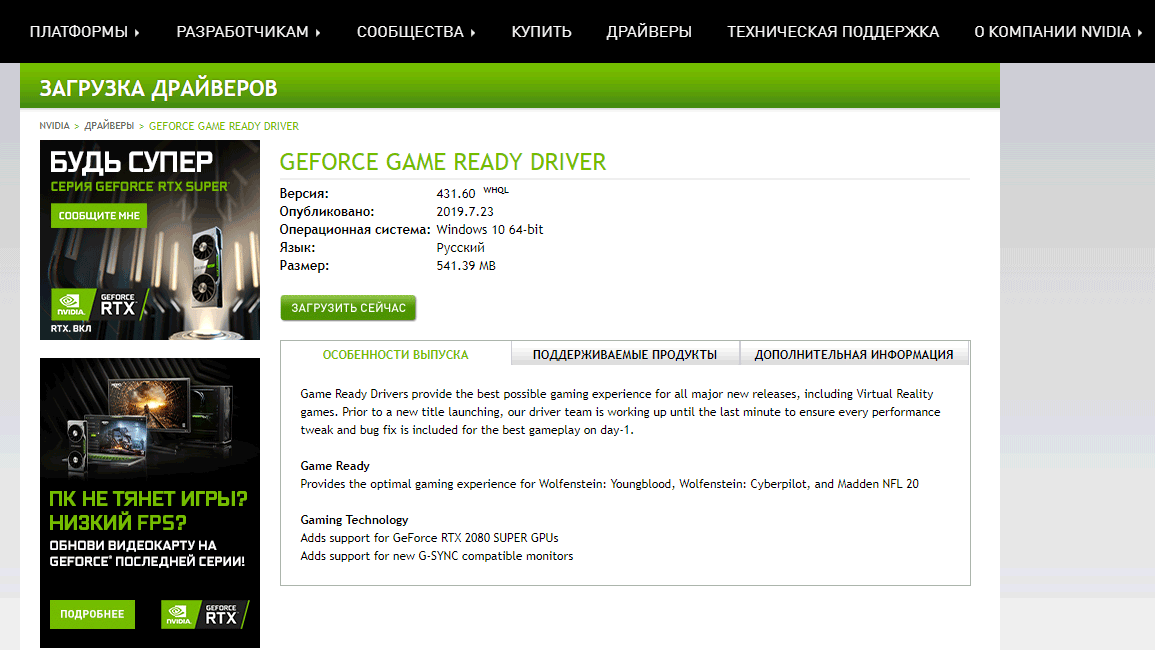The width and height of the screenshot is (1155, 650).
Task: Click the ЗАГРУЗИТЬ СЕЙЧАС download button
Action: click(348, 308)
